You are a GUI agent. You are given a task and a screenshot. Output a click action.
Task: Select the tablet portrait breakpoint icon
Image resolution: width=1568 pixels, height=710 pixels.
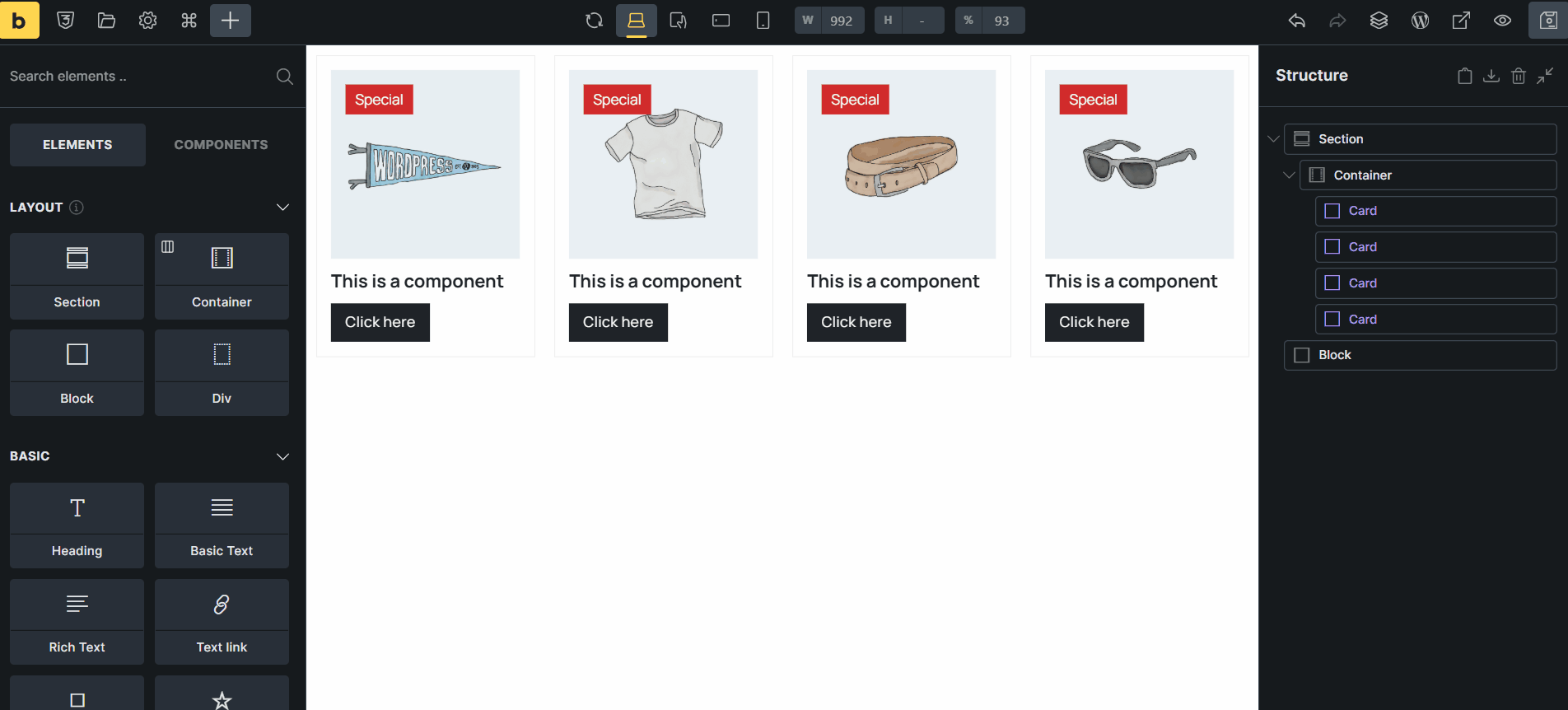point(679,21)
